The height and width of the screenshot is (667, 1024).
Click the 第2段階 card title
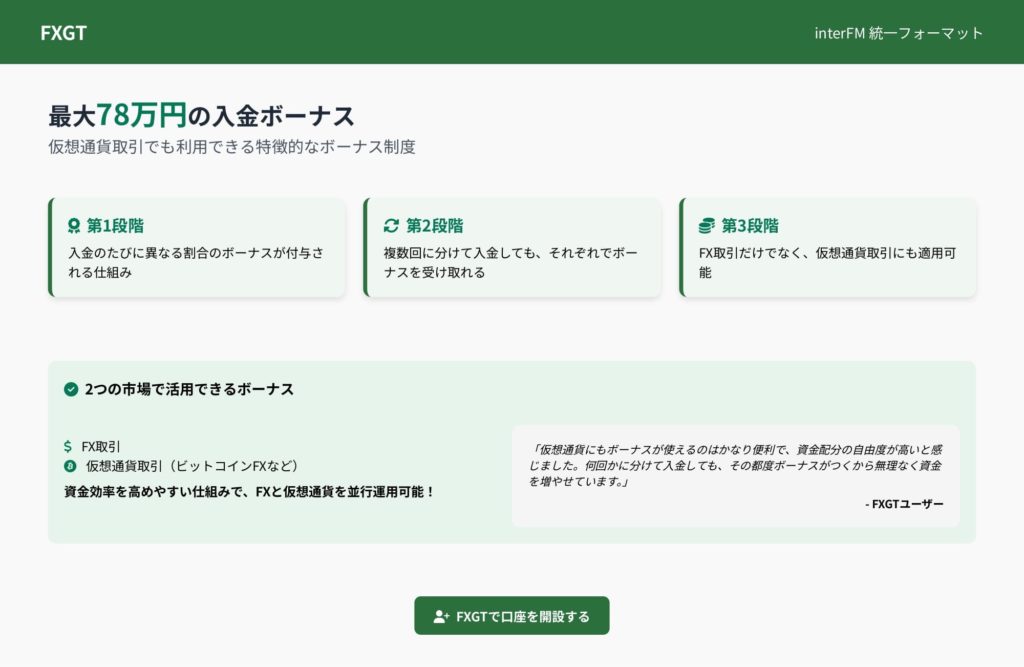point(434,226)
